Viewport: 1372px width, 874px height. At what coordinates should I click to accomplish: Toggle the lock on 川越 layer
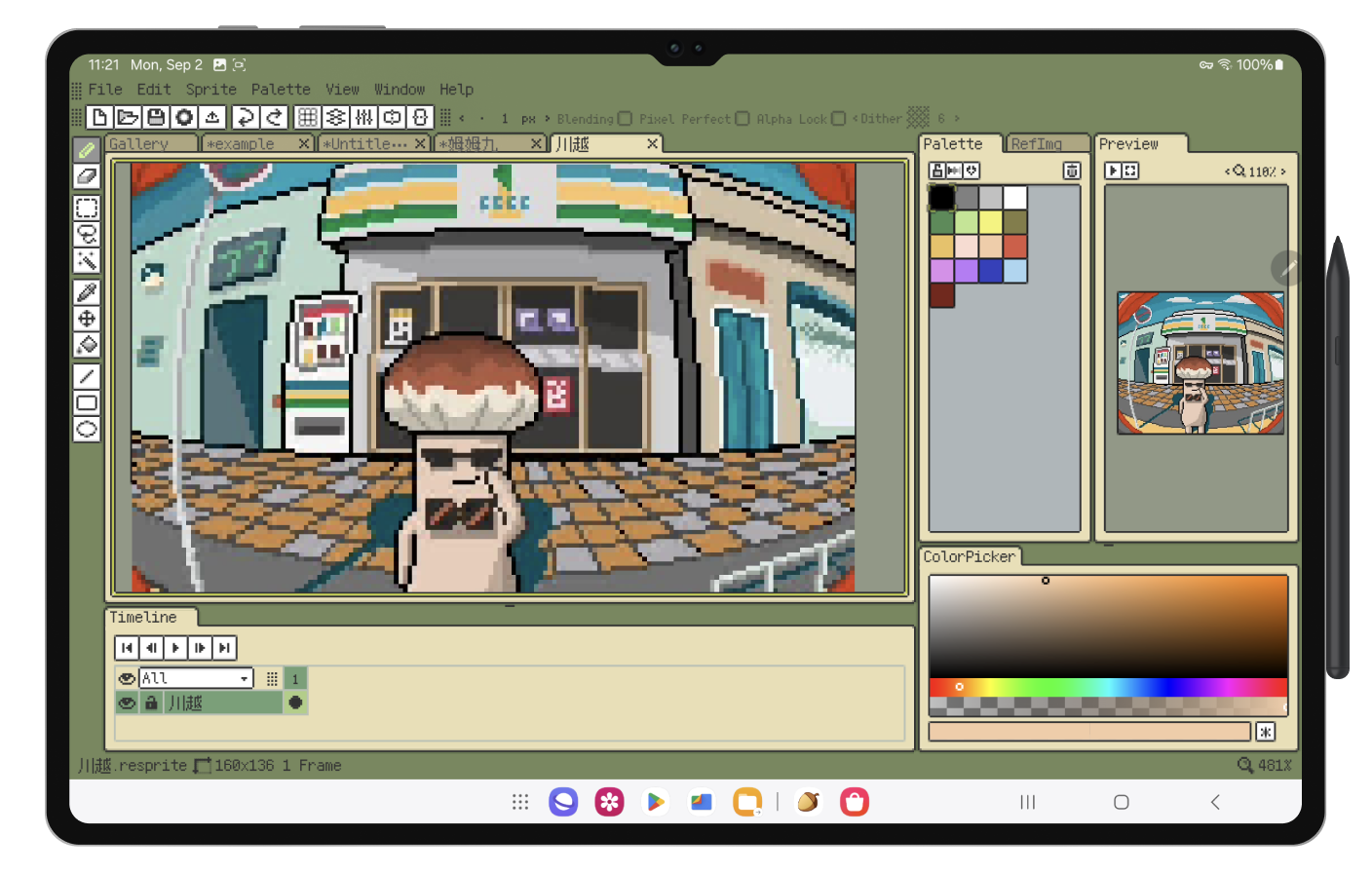click(151, 703)
